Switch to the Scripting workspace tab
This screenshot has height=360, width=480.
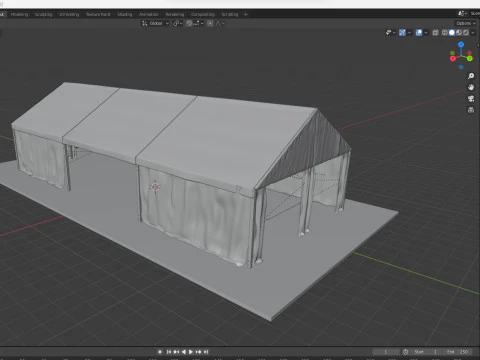pyautogui.click(x=230, y=14)
